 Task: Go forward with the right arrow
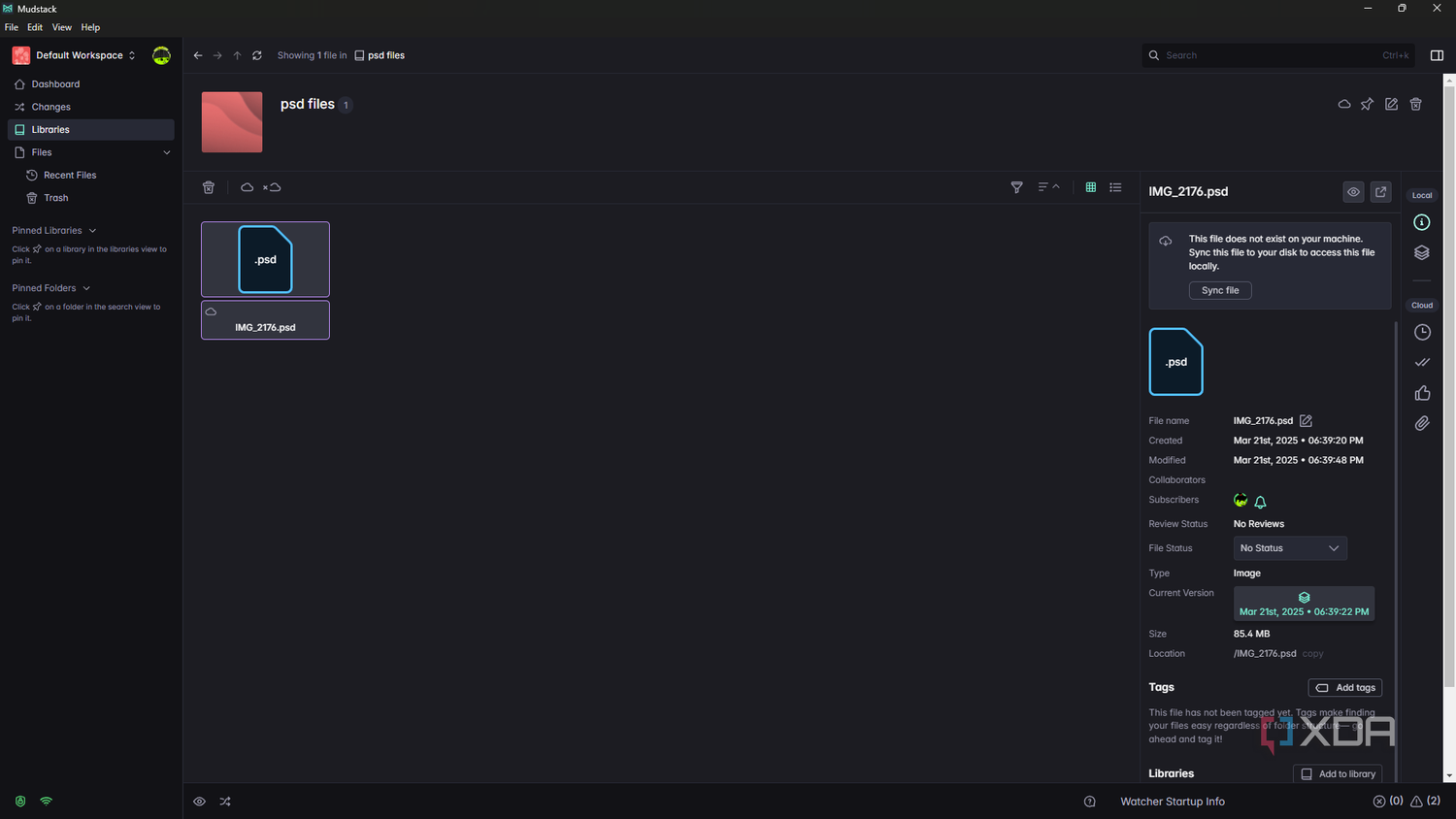[x=217, y=55]
